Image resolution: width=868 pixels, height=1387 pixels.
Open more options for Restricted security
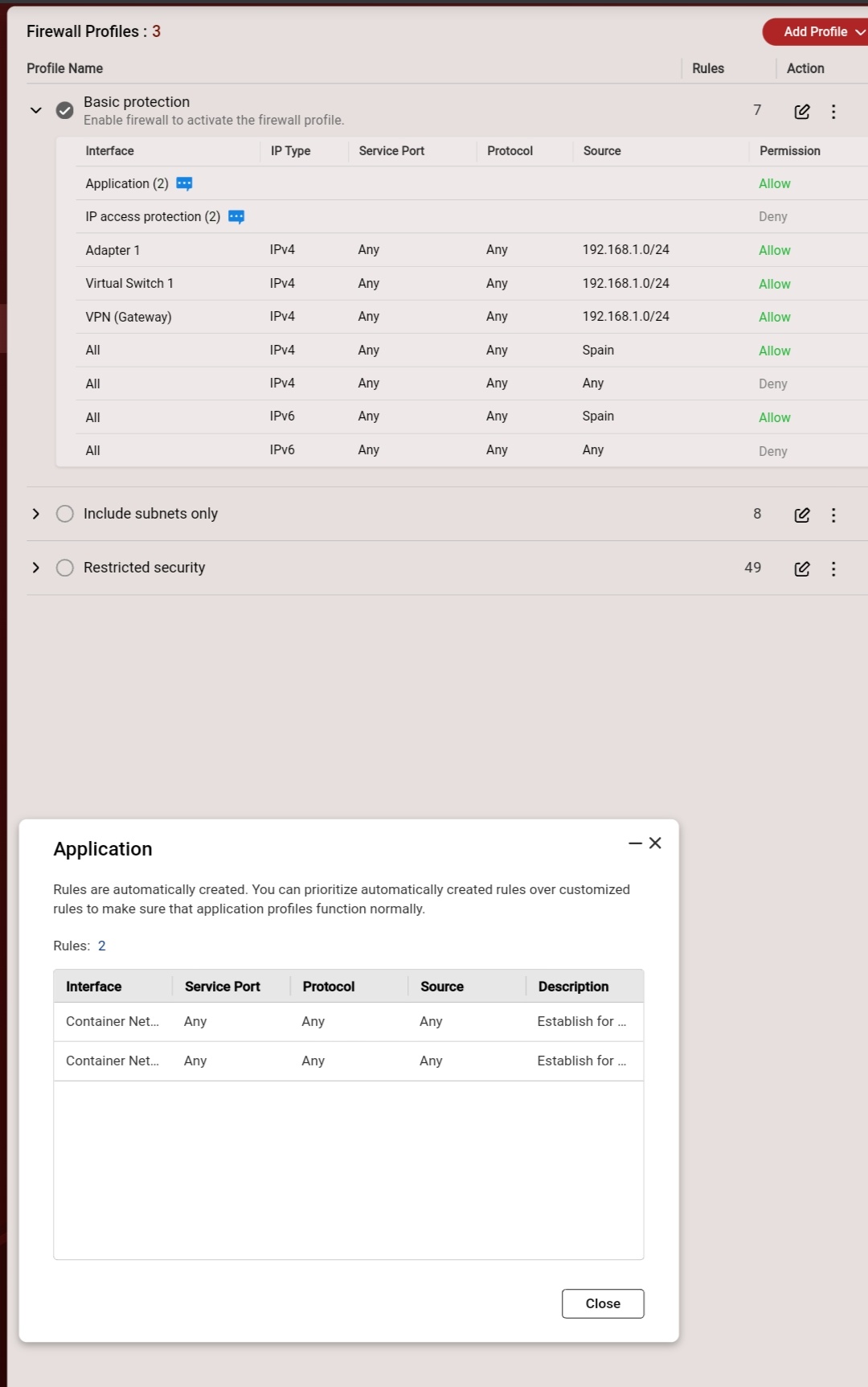[x=833, y=569]
